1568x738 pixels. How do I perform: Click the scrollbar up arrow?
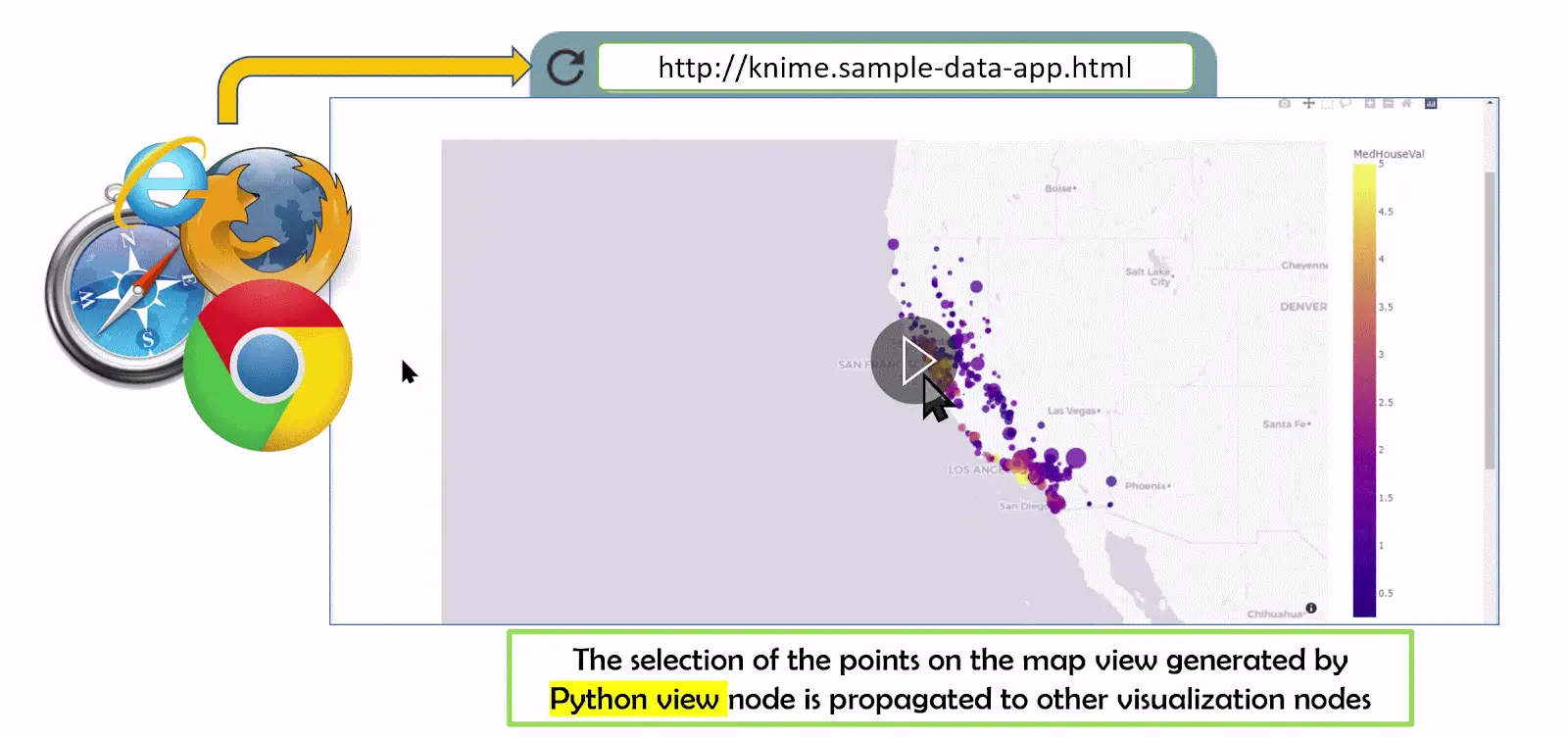click(1490, 103)
